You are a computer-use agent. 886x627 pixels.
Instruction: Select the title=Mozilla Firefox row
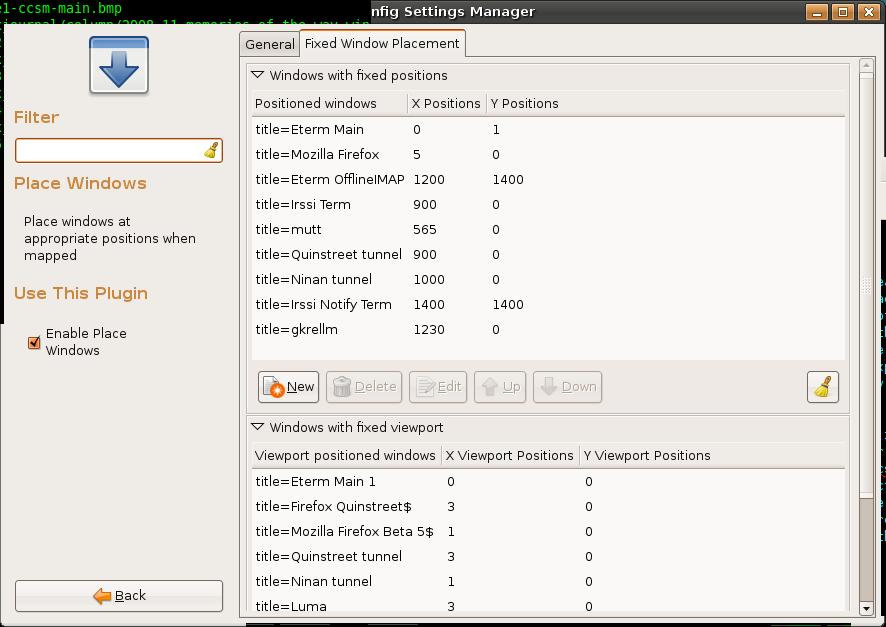click(316, 155)
